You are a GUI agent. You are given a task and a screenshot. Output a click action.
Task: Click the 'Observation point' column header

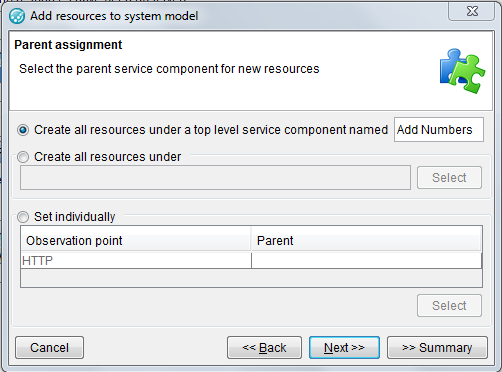coord(136,240)
